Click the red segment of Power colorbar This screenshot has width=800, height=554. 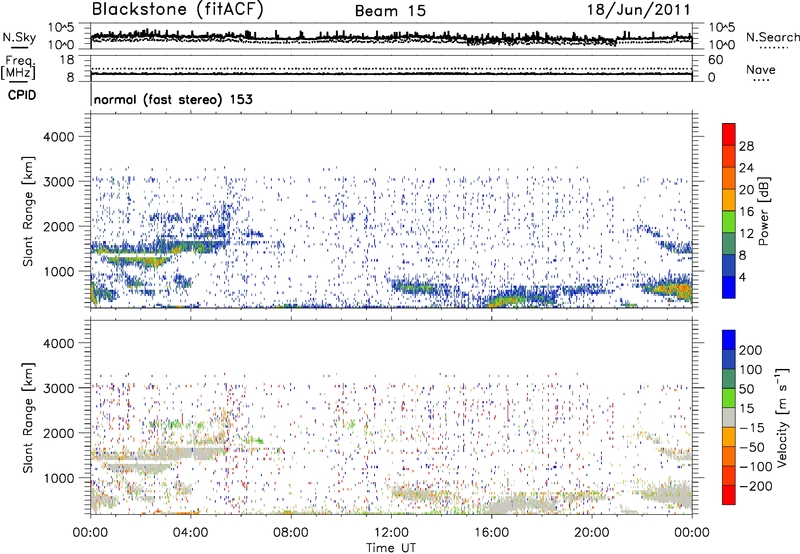729,134
